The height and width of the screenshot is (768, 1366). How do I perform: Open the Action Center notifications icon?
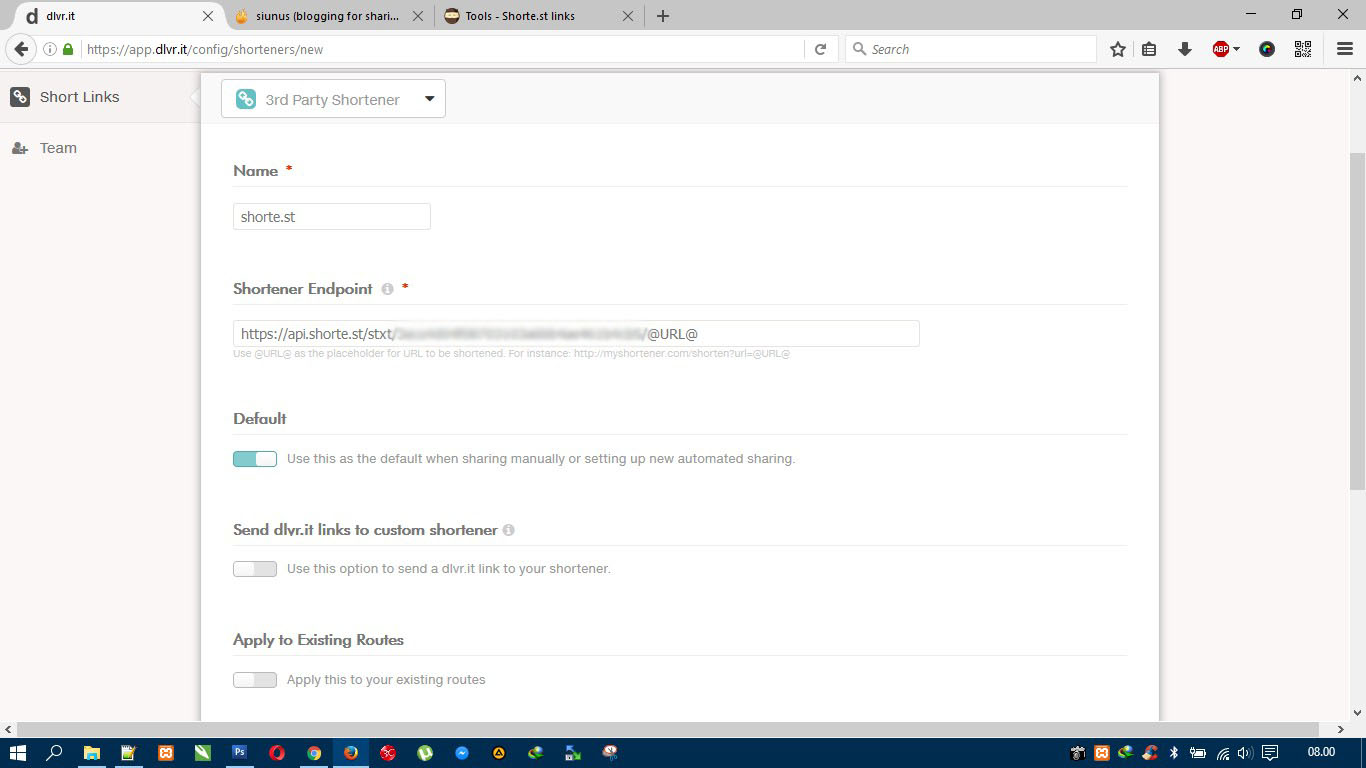point(1270,752)
